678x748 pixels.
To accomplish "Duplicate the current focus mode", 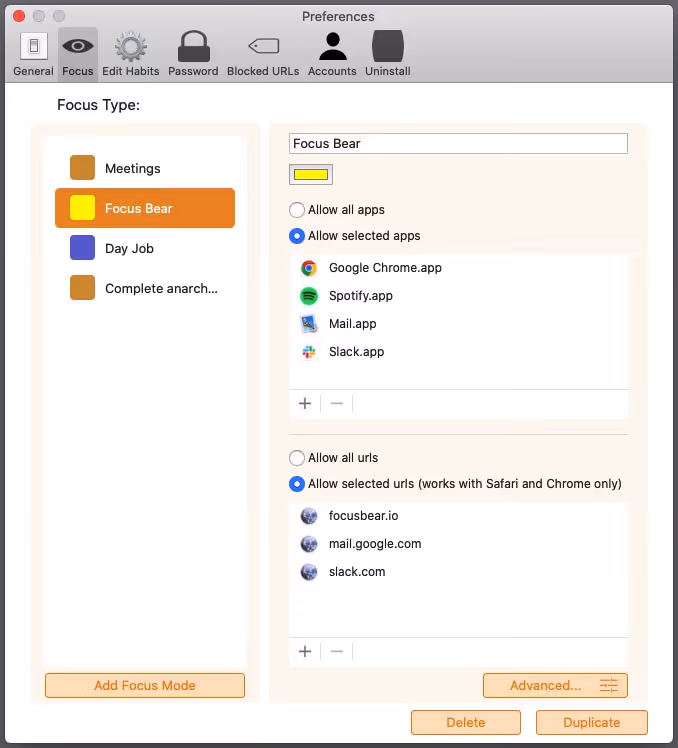I will 592,723.
